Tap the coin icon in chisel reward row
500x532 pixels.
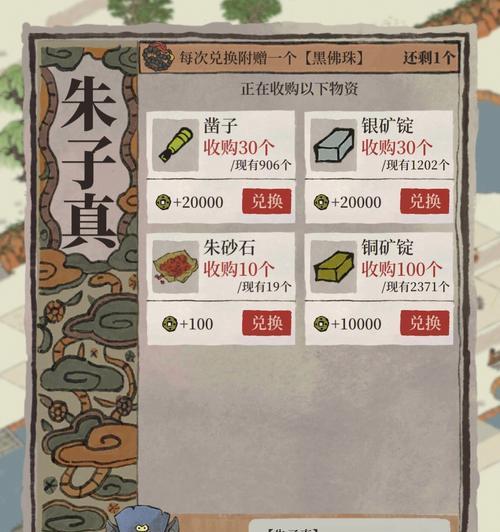(x=163, y=202)
